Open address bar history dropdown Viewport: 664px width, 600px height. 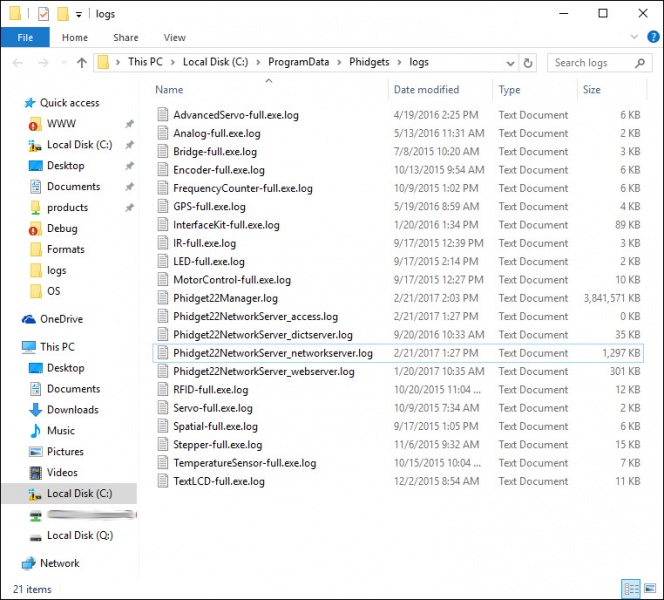coord(510,64)
